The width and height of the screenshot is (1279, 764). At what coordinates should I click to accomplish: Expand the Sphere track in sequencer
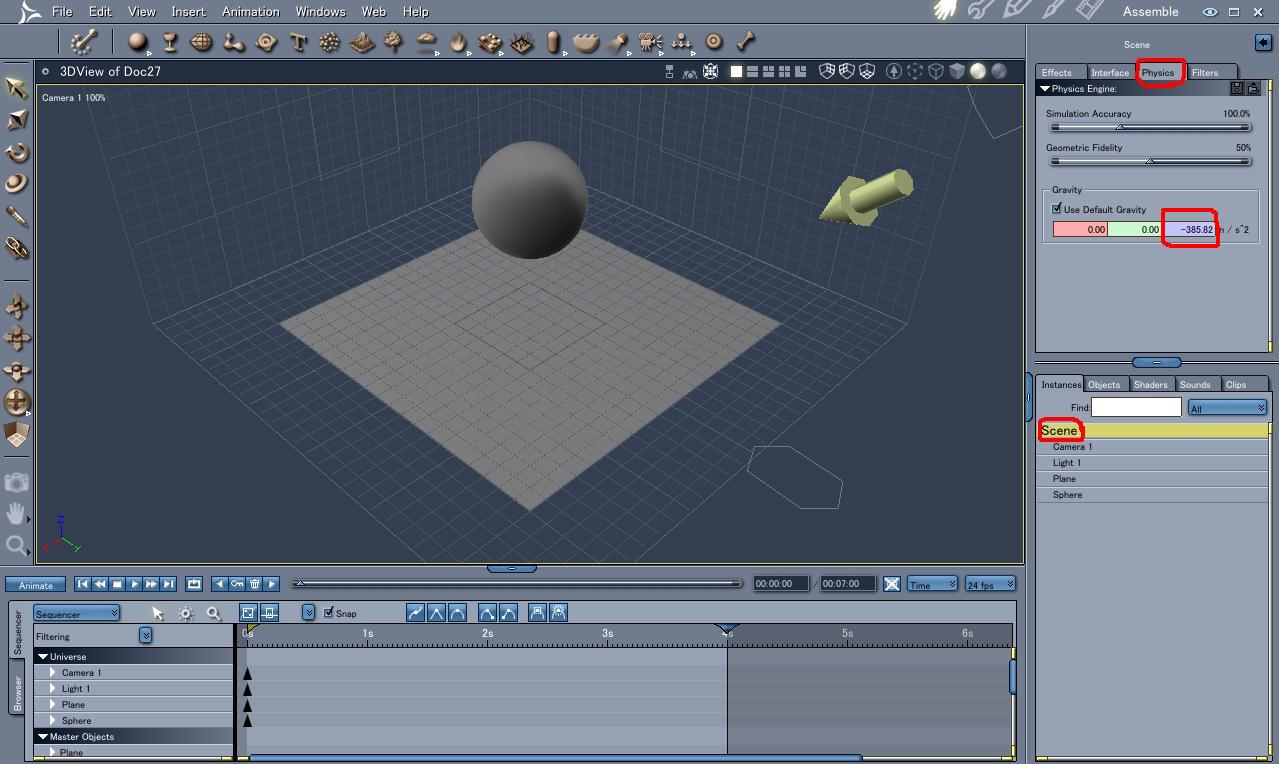tap(53, 720)
